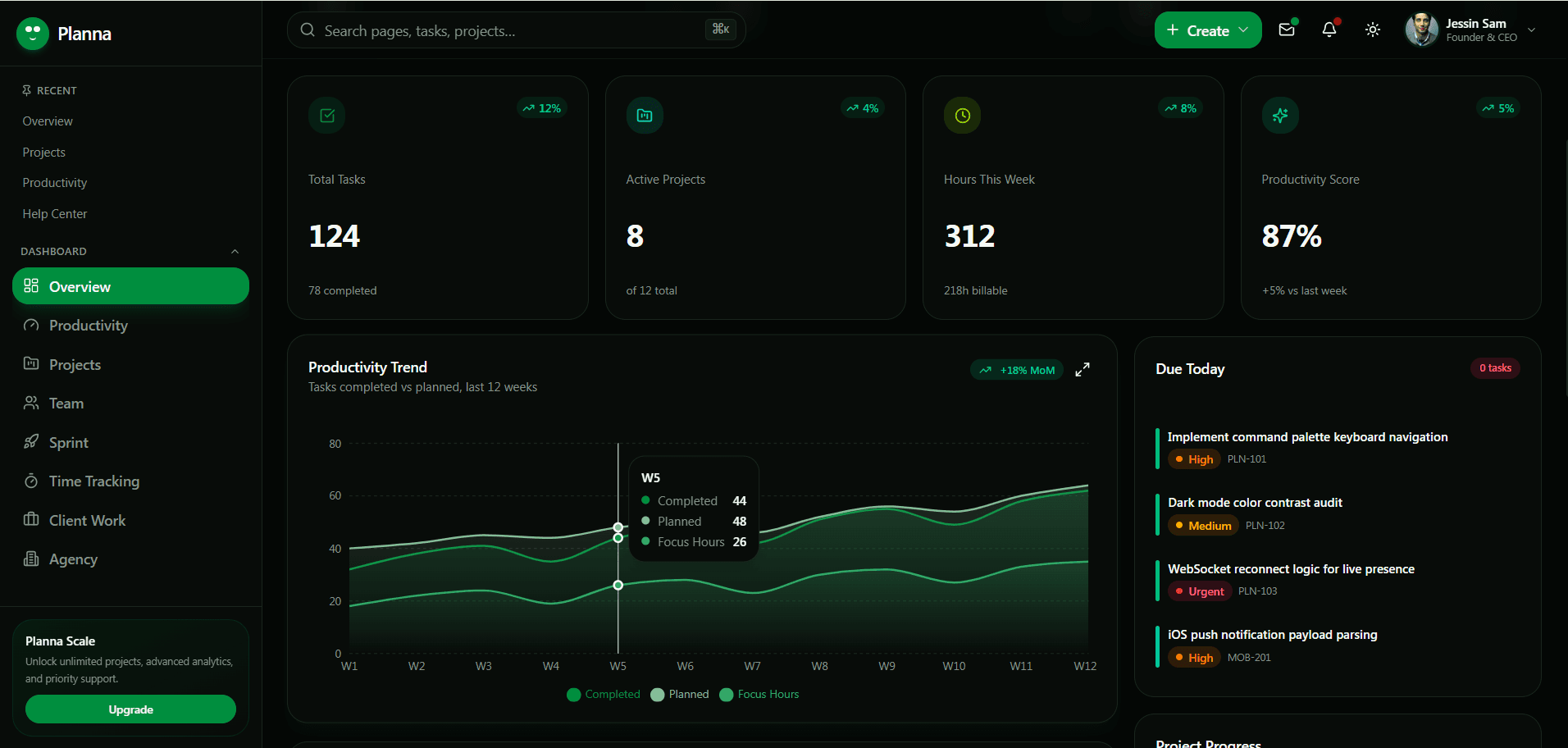Focus the search pages, tasks, projects field
The height and width of the screenshot is (748, 1568).
tap(517, 30)
